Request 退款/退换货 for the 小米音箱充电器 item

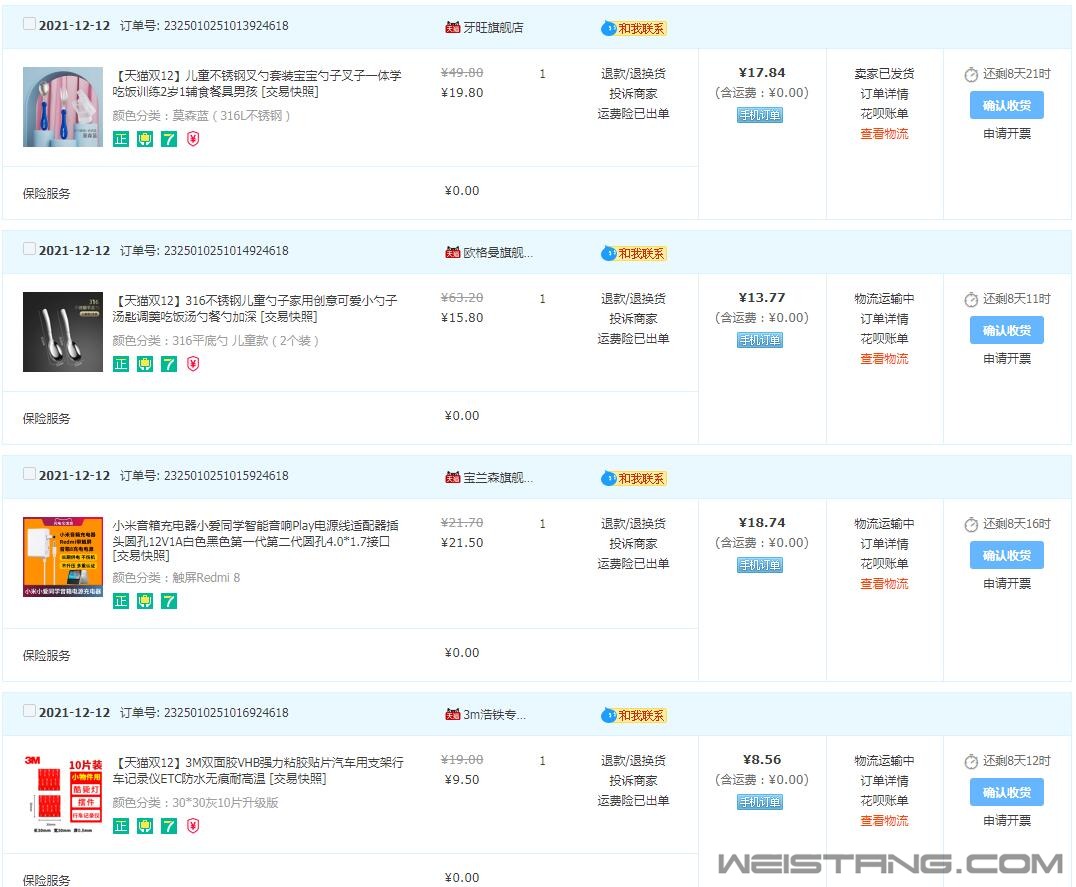tap(633, 523)
